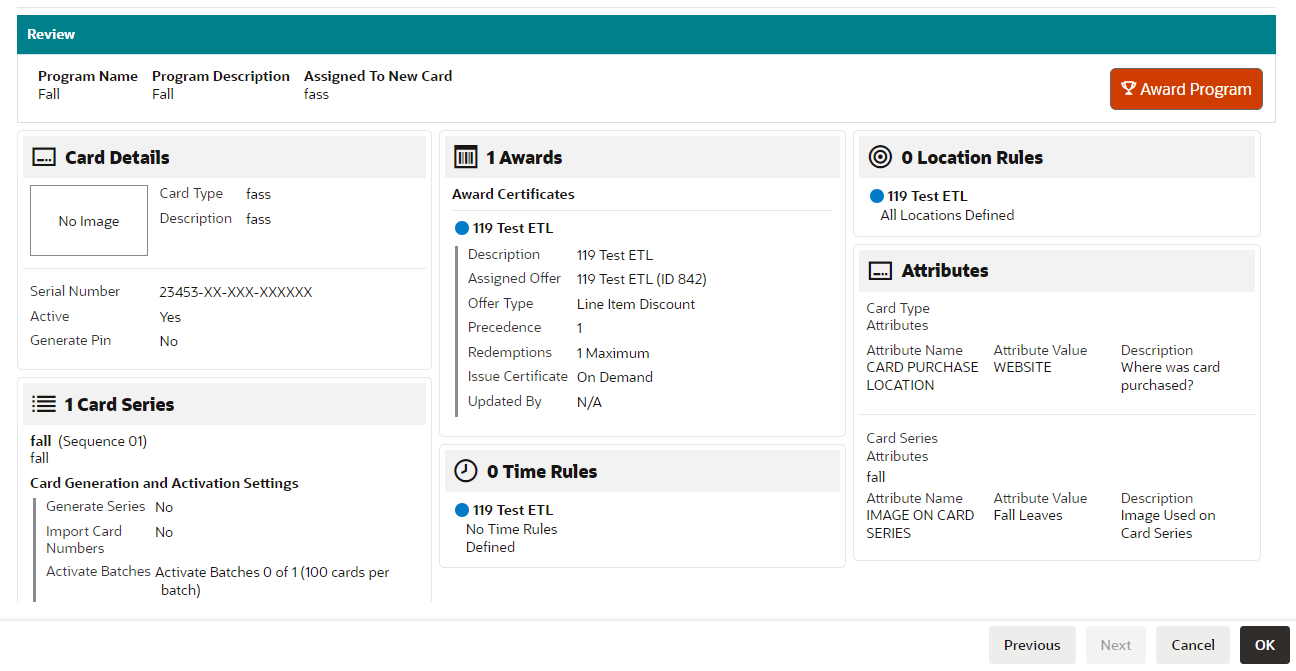Click the blue dot beside 119 Test ETL award
The width and height of the screenshot is (1296, 671).
(461, 228)
